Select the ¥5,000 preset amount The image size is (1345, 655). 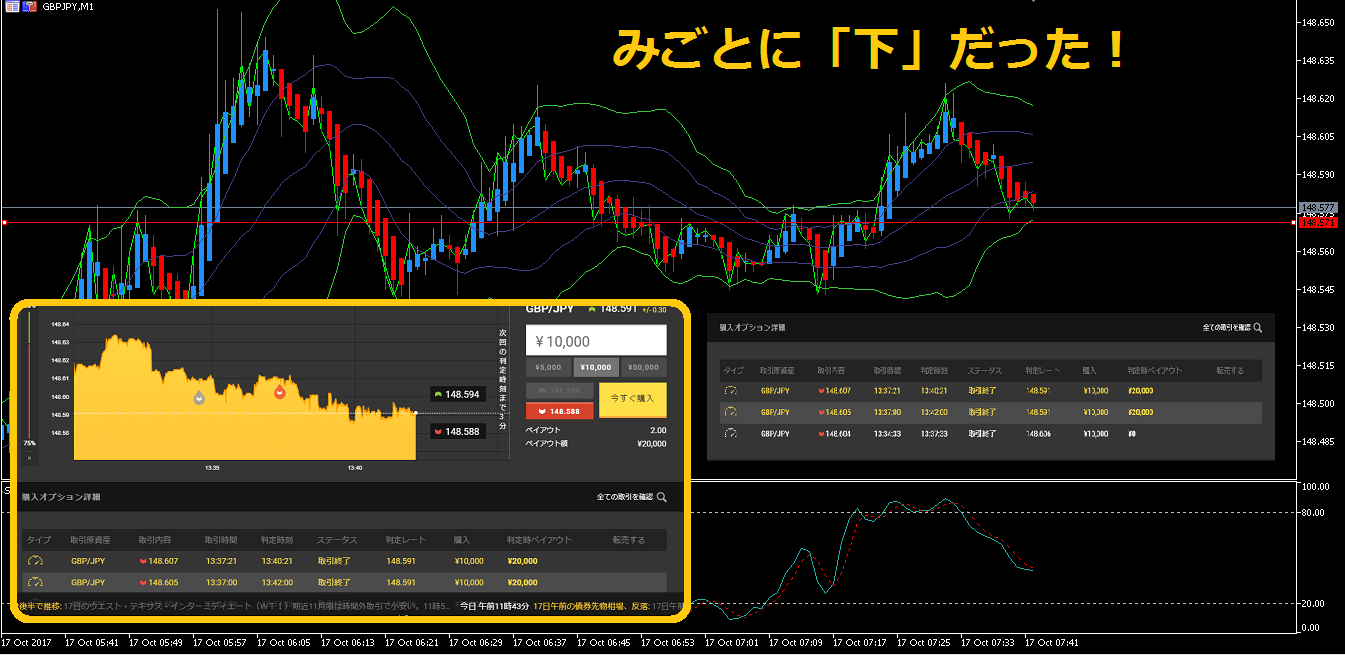click(x=548, y=367)
